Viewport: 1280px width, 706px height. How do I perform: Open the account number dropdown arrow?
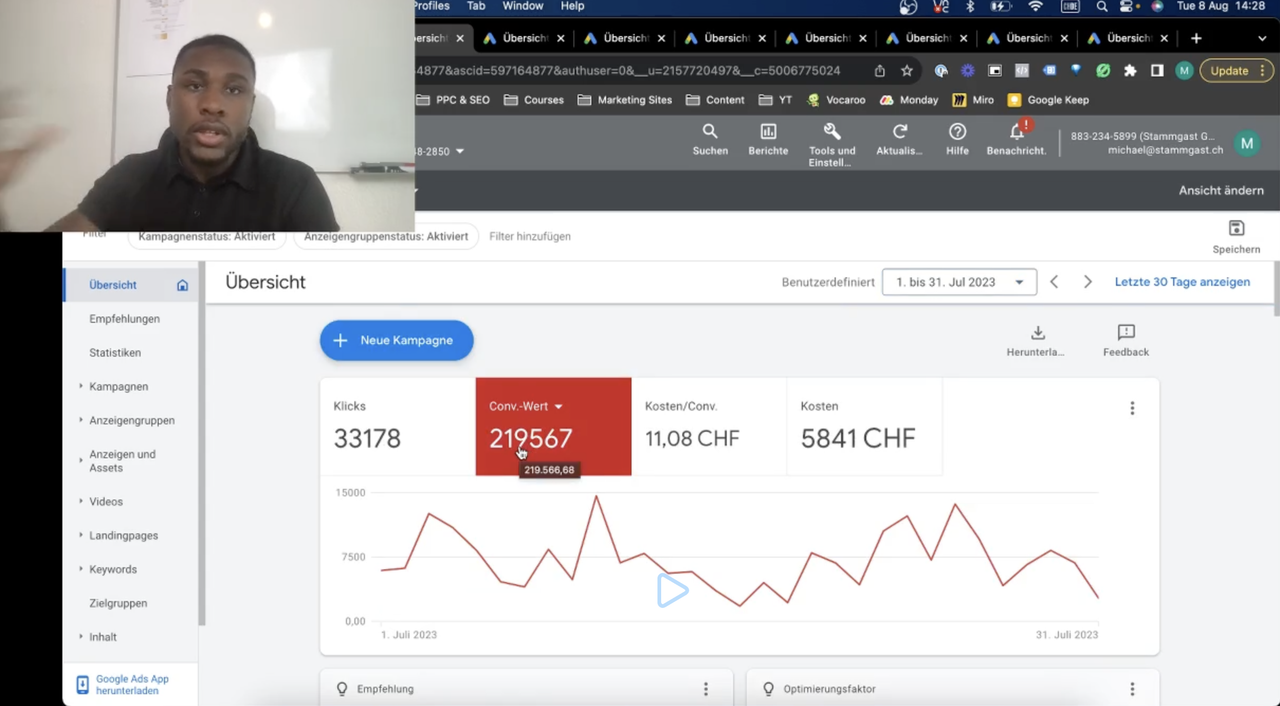460,151
